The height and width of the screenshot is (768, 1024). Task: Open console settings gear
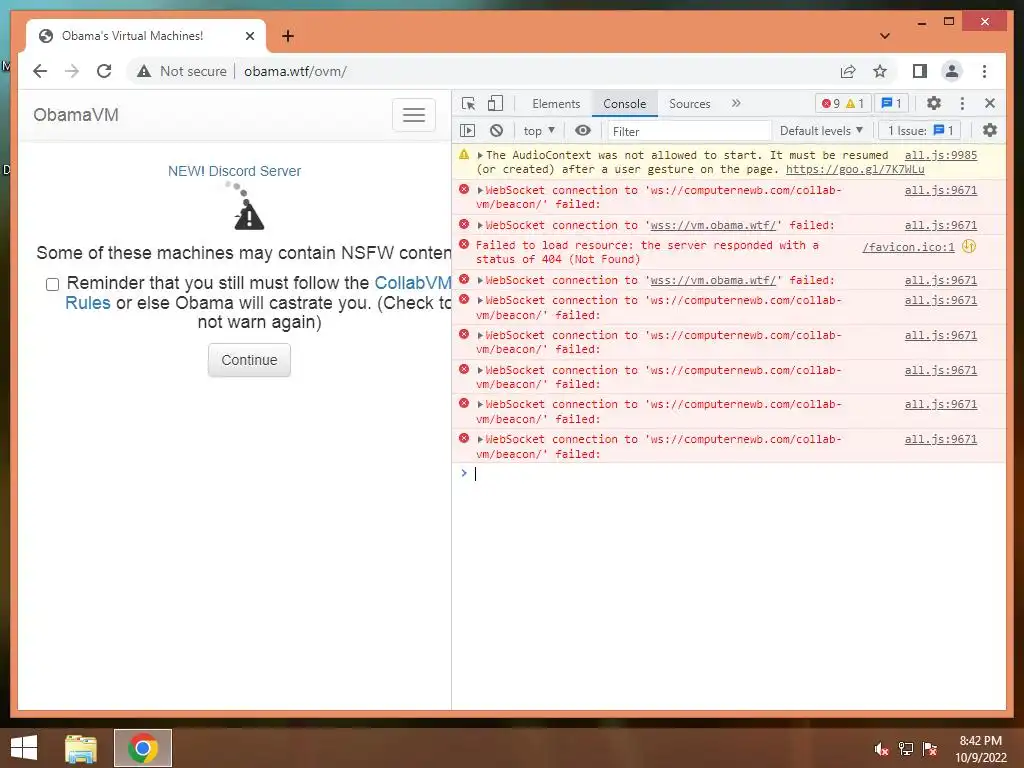(x=990, y=131)
